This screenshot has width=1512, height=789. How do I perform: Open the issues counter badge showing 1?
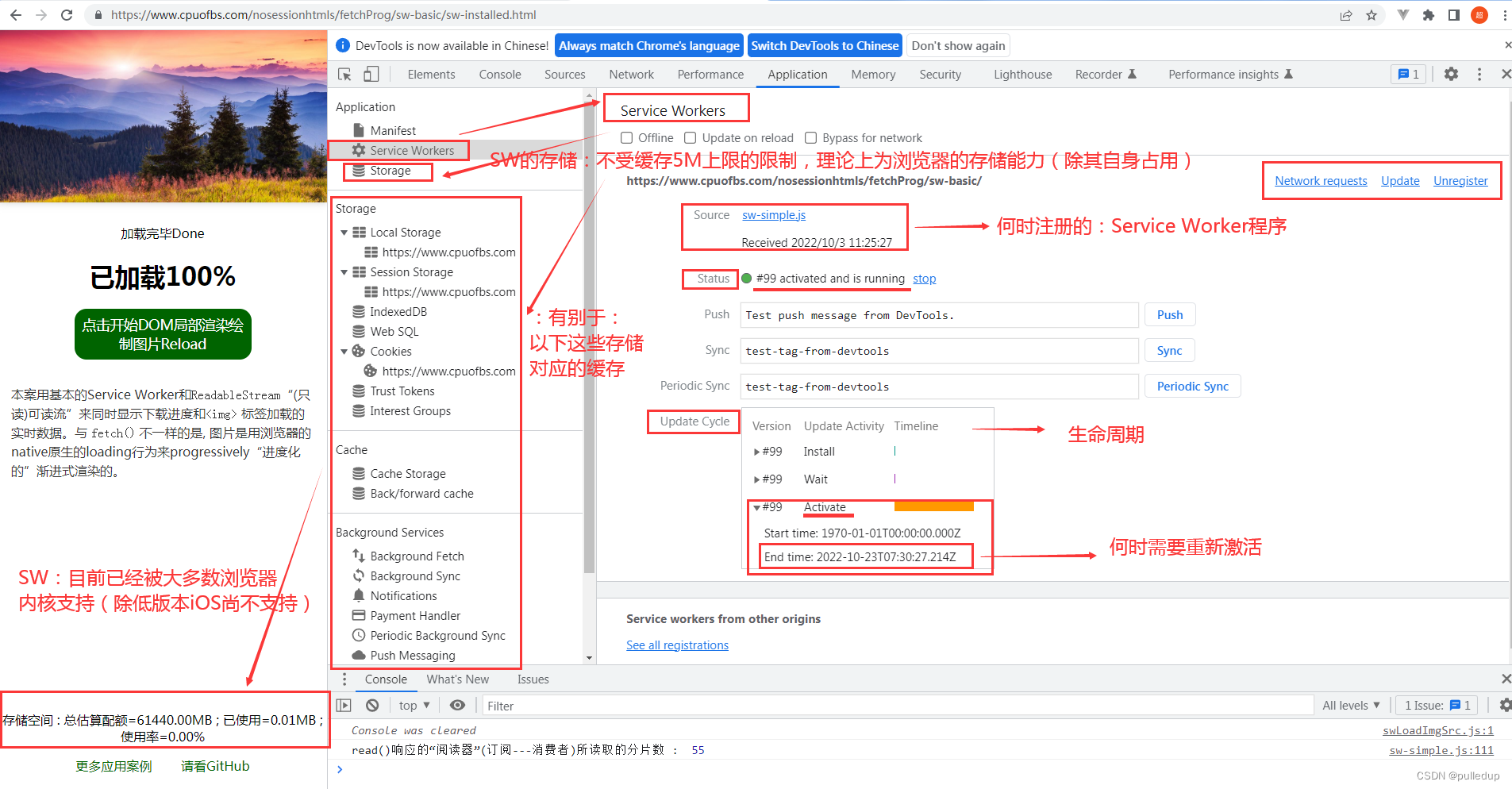(x=1409, y=74)
